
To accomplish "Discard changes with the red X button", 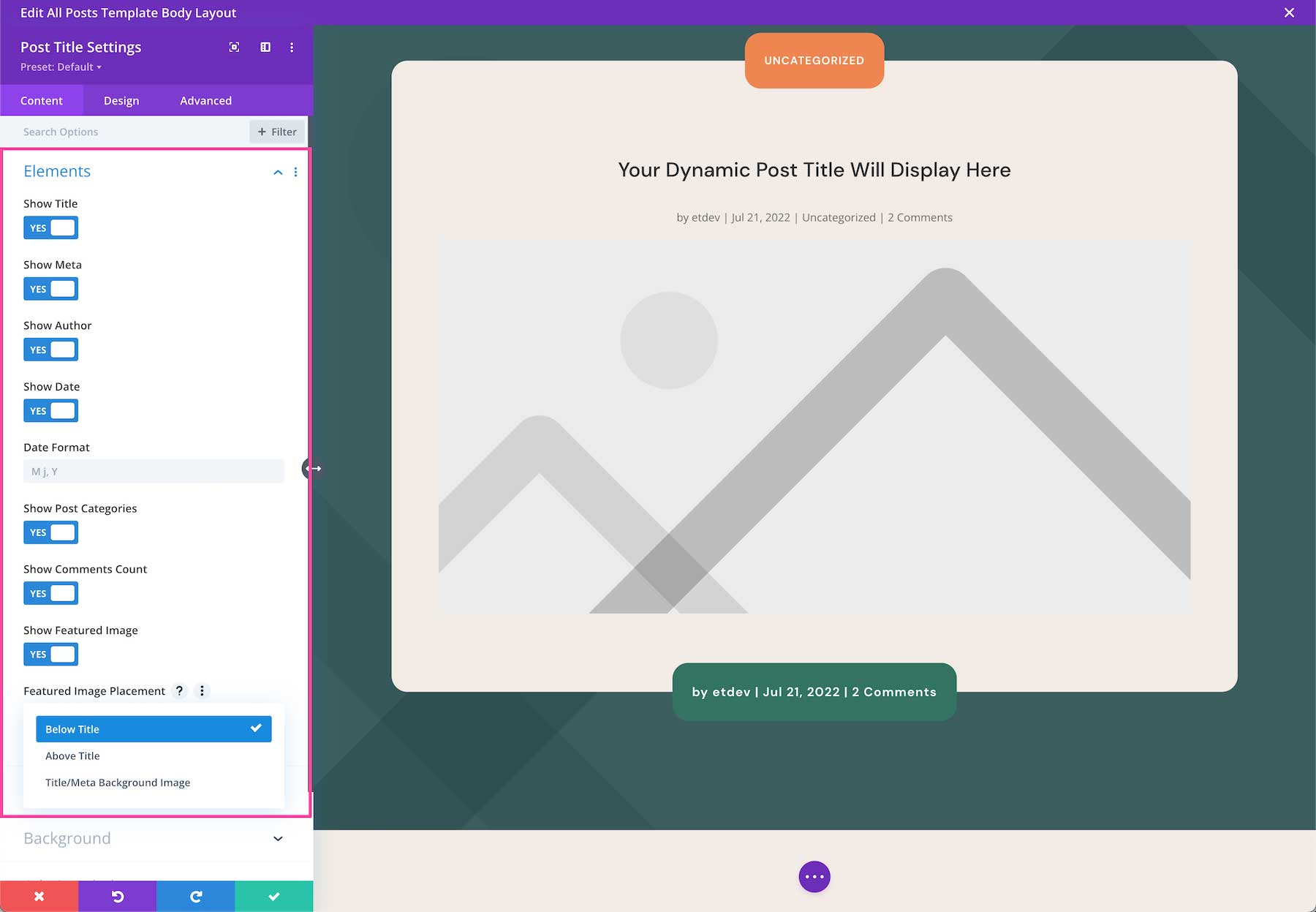I will [39, 896].
